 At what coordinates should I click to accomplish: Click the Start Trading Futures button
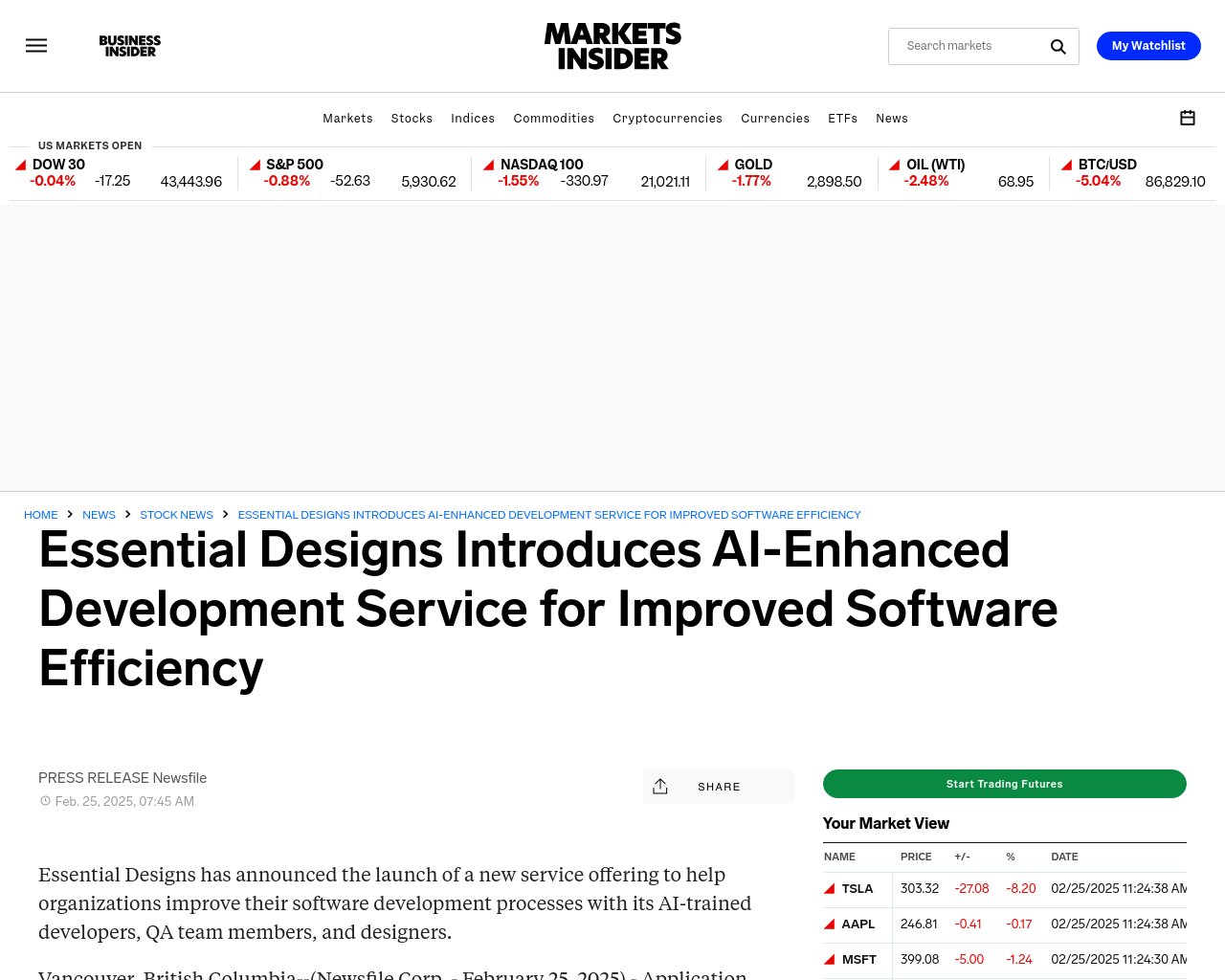[x=1004, y=784]
